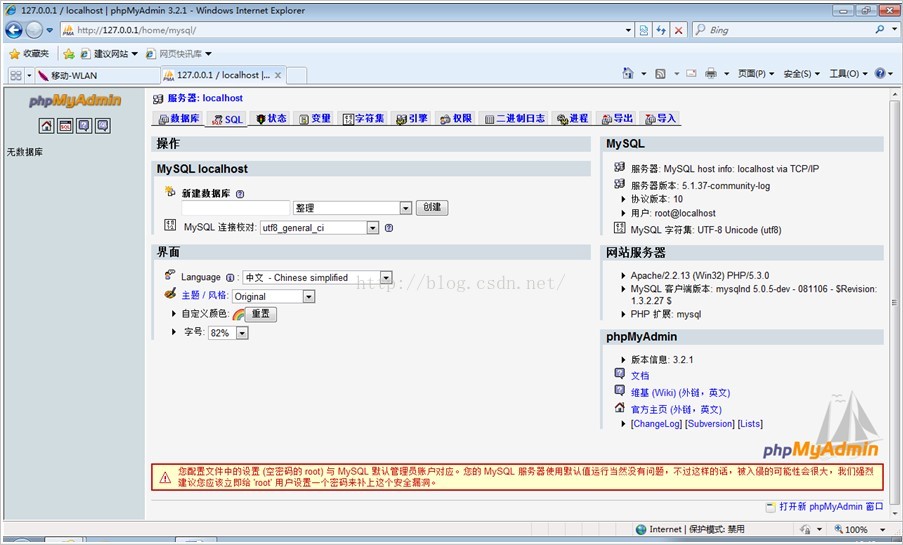Click the server icon before 服务器: localhost
Image resolution: width=903 pixels, height=545 pixels.
pos(158,99)
